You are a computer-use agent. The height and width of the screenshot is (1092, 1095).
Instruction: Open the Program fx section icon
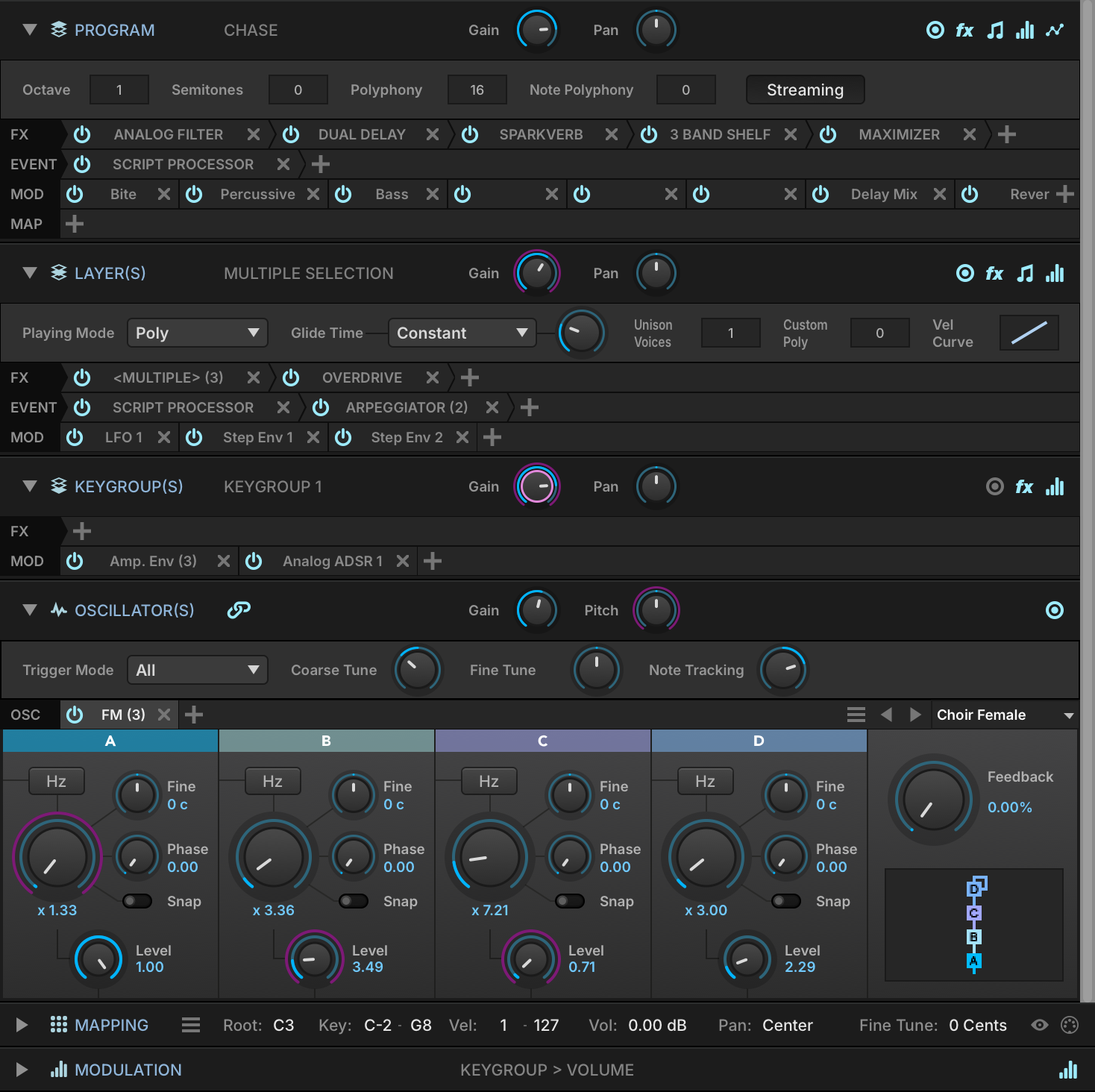pos(964,31)
